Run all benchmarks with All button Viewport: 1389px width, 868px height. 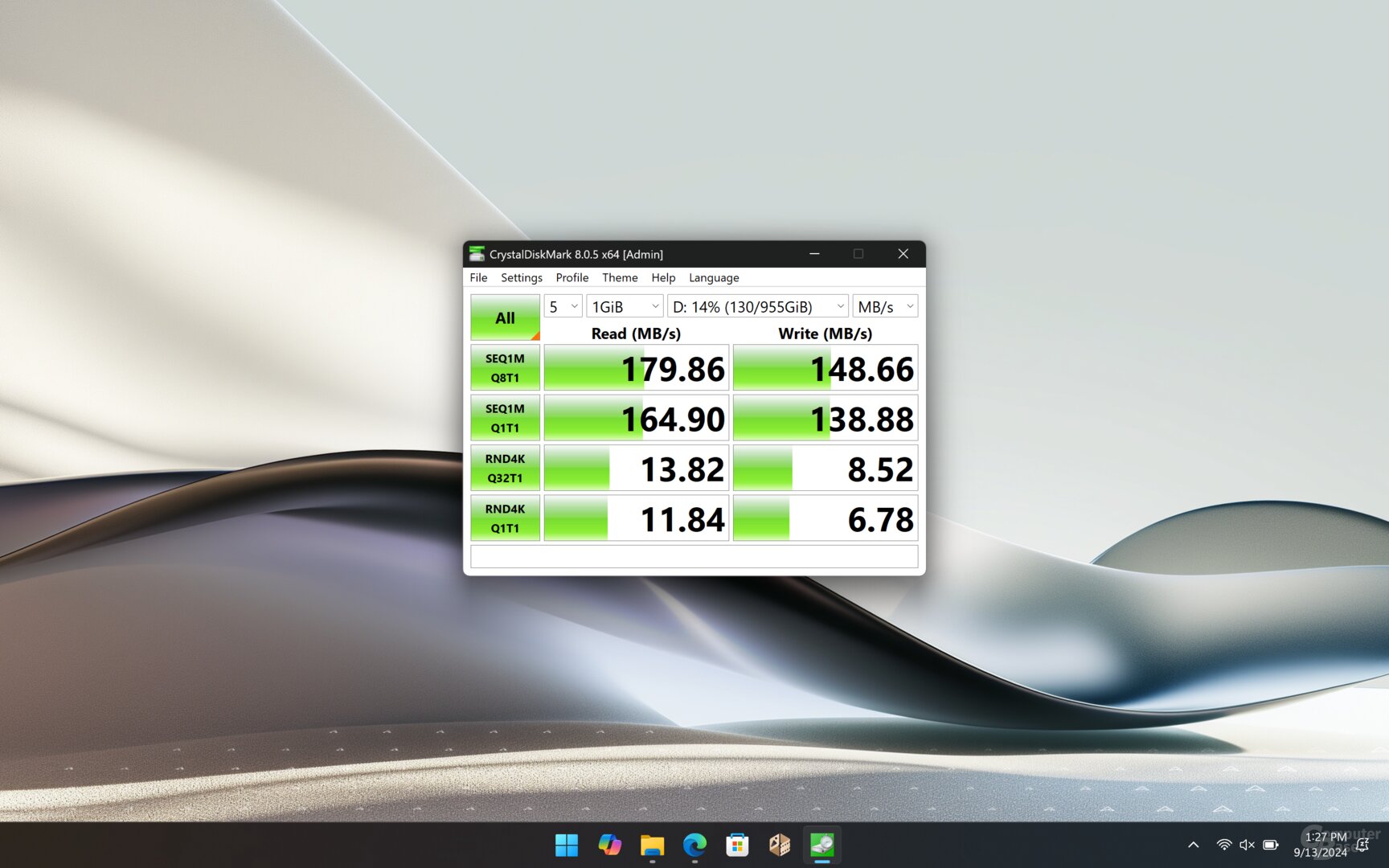[x=505, y=317]
